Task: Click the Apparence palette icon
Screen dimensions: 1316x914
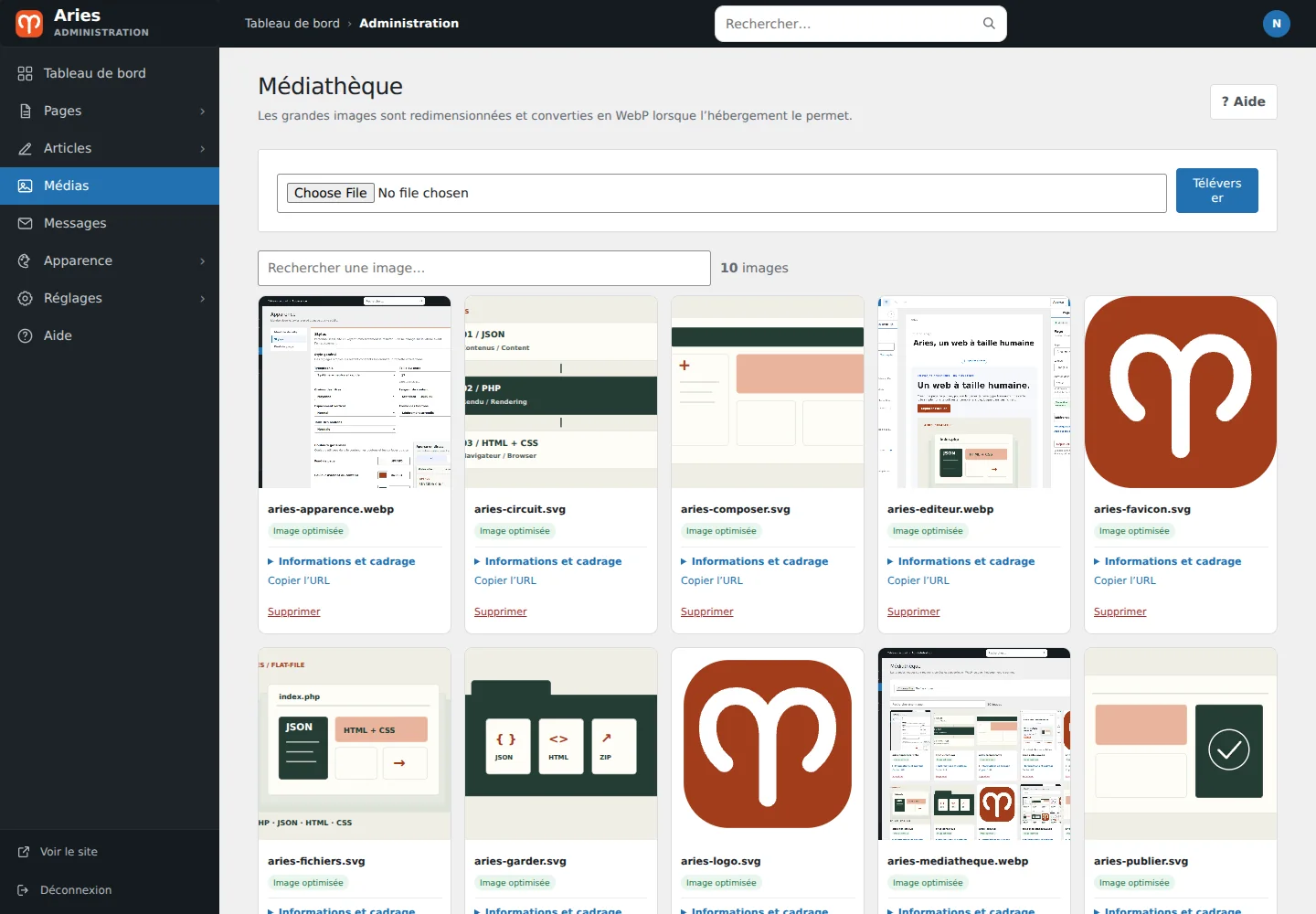Action: point(25,260)
